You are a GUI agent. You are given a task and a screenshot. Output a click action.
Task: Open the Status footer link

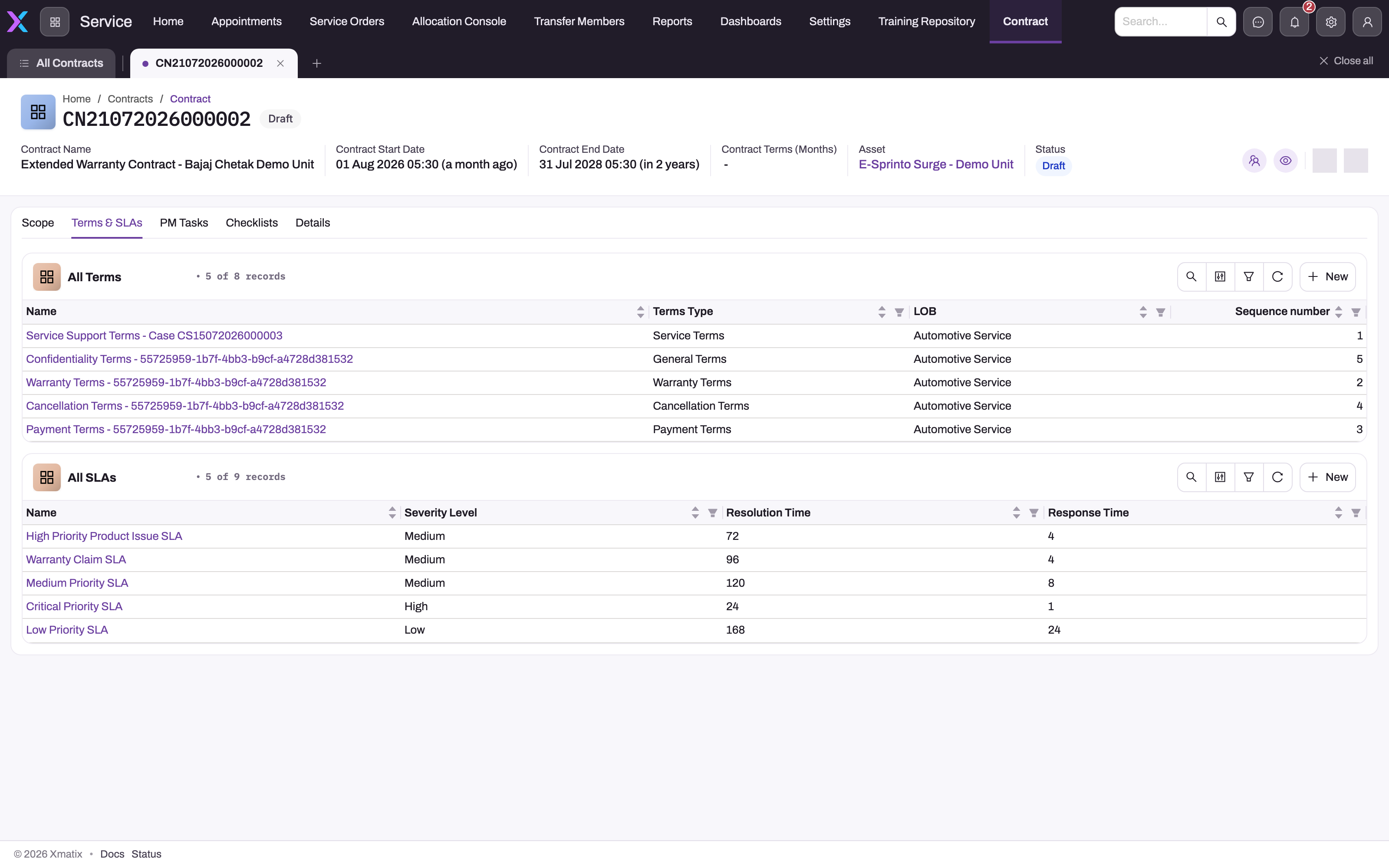(146, 854)
